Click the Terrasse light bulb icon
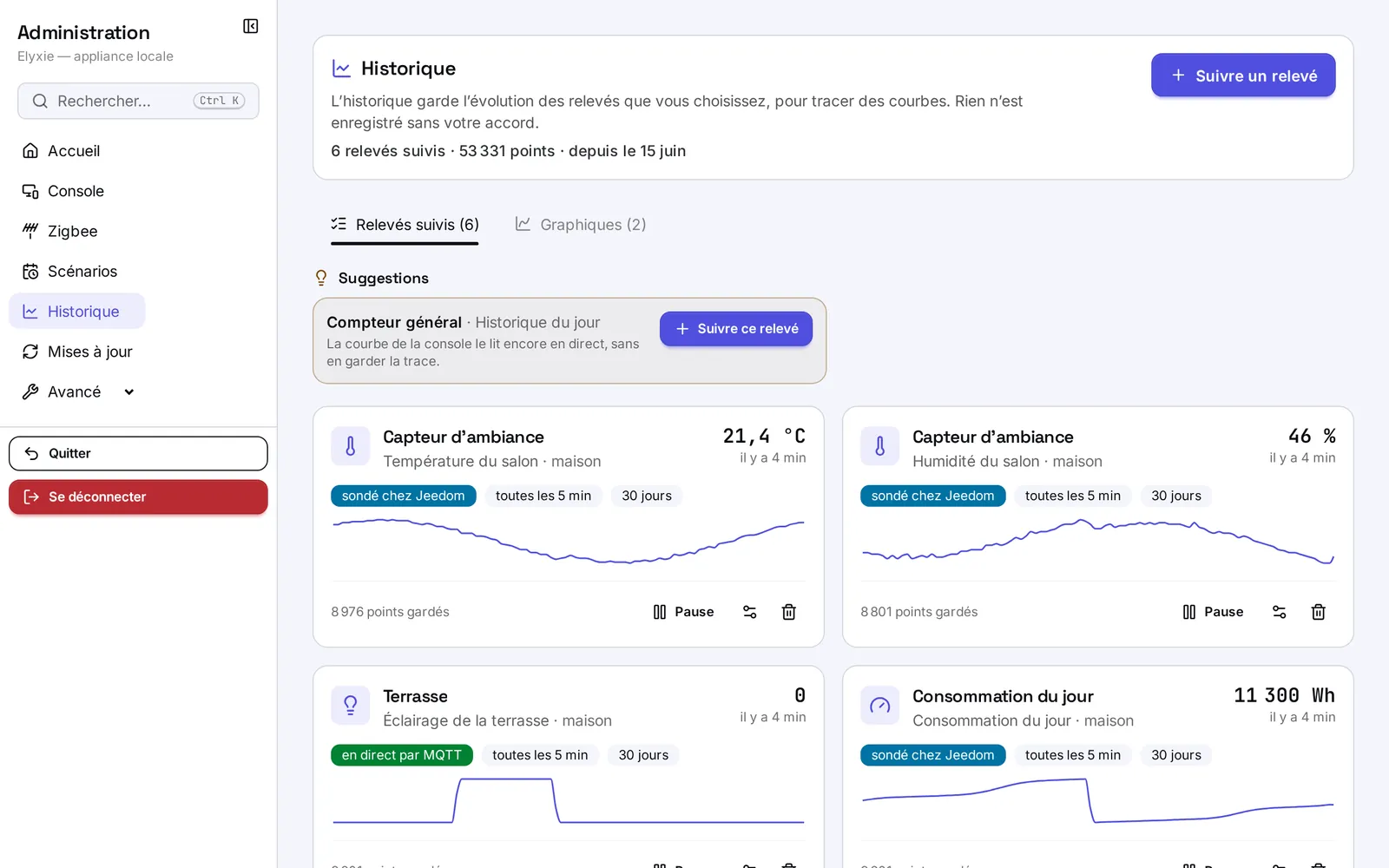This screenshot has width=1389, height=868. pos(351,706)
